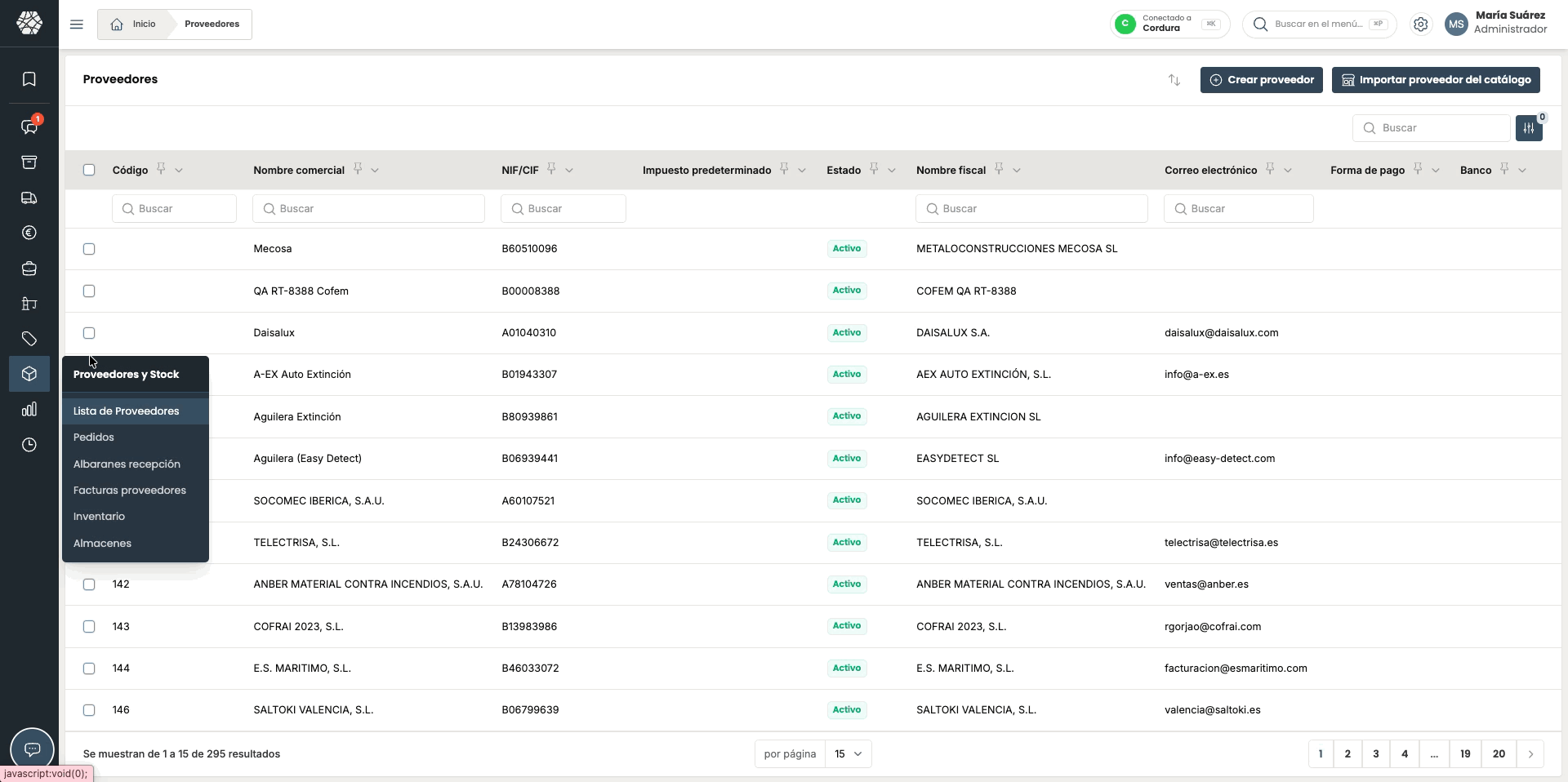Open the bookmark icon in sidebar
1568x782 pixels.
[x=29, y=79]
